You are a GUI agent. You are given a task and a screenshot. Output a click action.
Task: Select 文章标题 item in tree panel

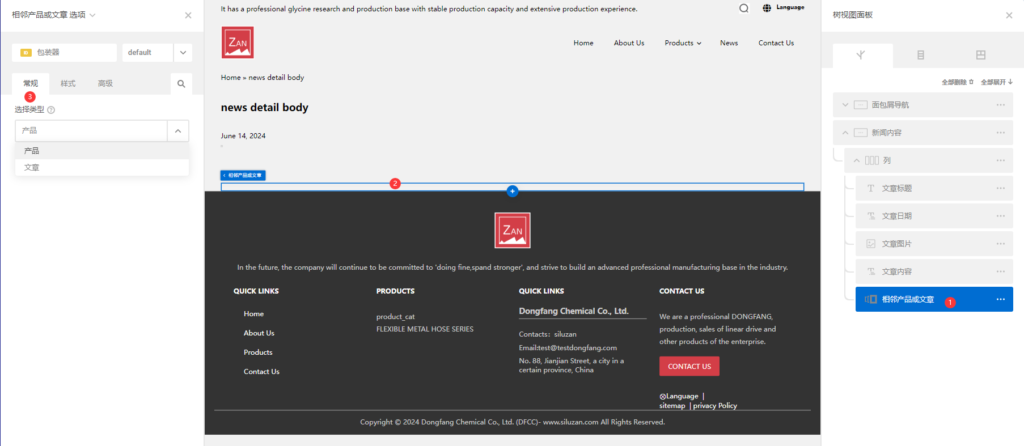[896, 188]
